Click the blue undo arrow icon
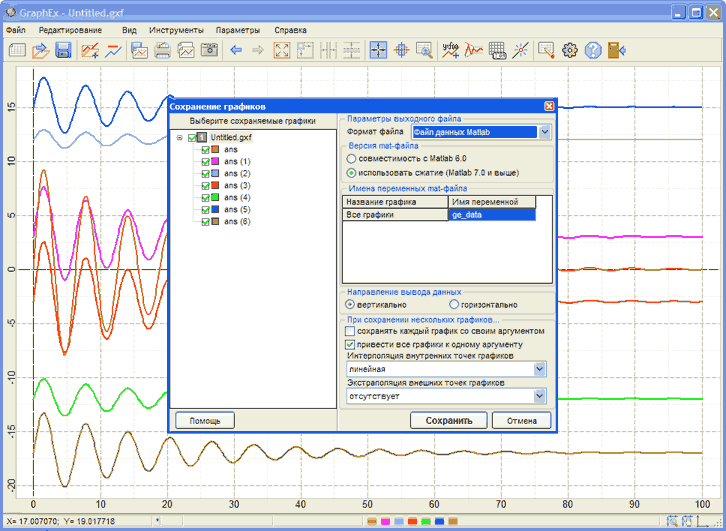Image resolution: width=726 pixels, height=531 pixels. click(x=236, y=50)
